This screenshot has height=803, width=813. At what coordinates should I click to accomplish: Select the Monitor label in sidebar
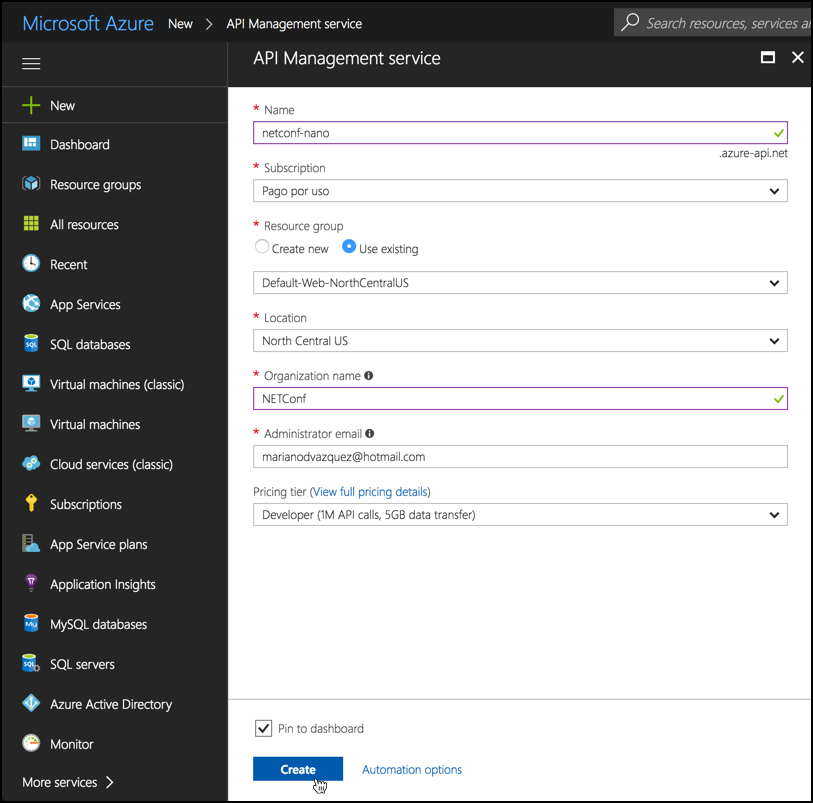72,744
